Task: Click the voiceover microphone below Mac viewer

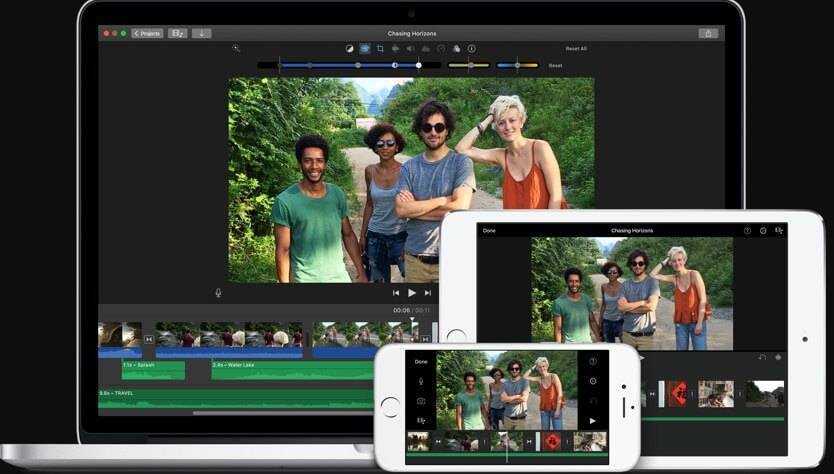Action: click(x=218, y=293)
